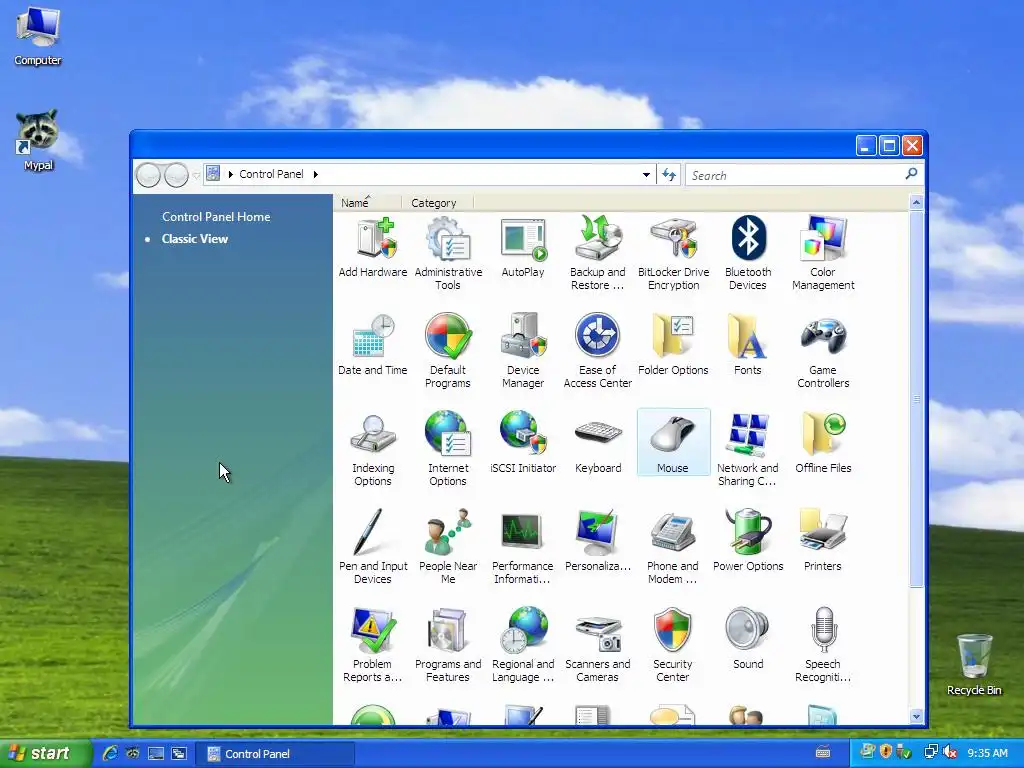Click the Search input box
The image size is (1024, 768).
(x=793, y=175)
